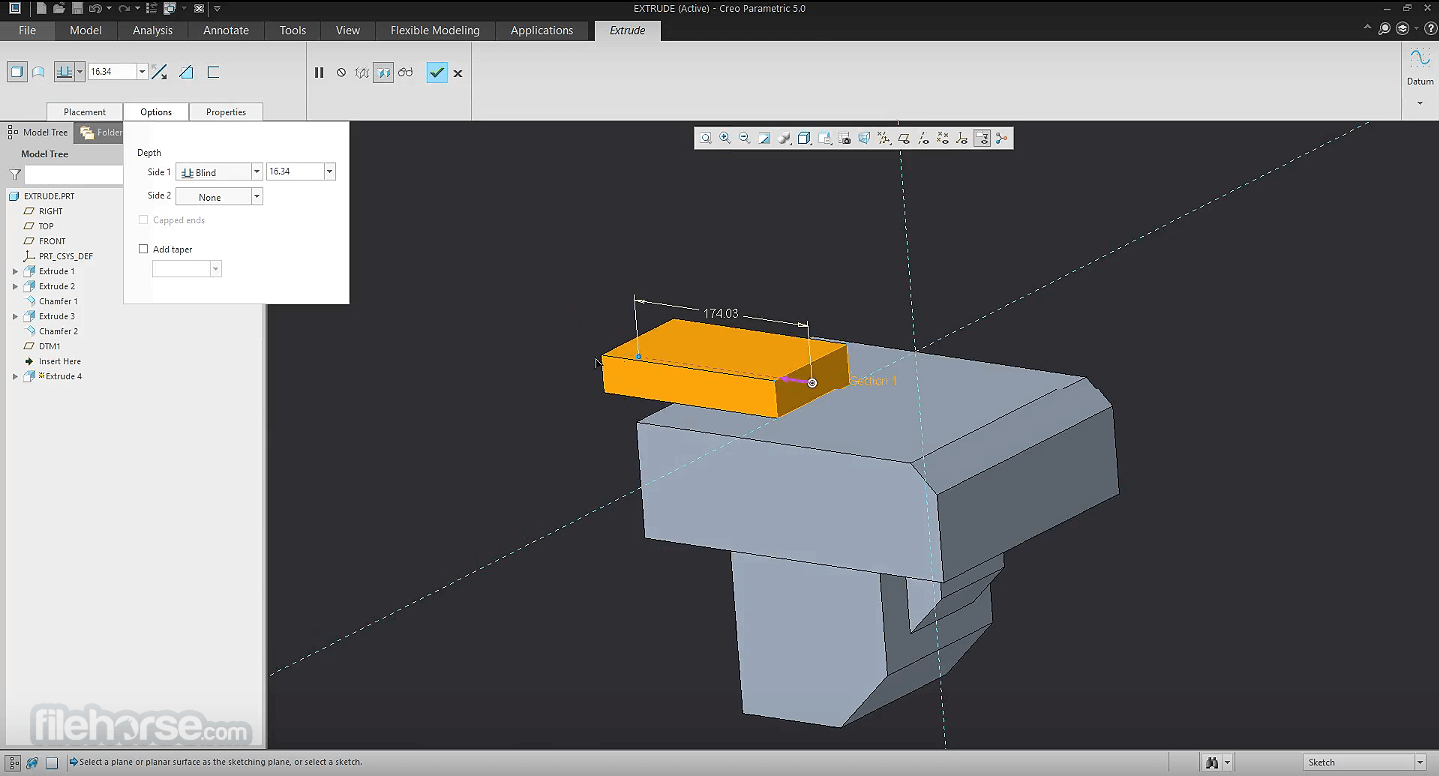Click PRT_CSYS_DEF in the model tree
Screen dimensions: 1439x776
point(66,256)
